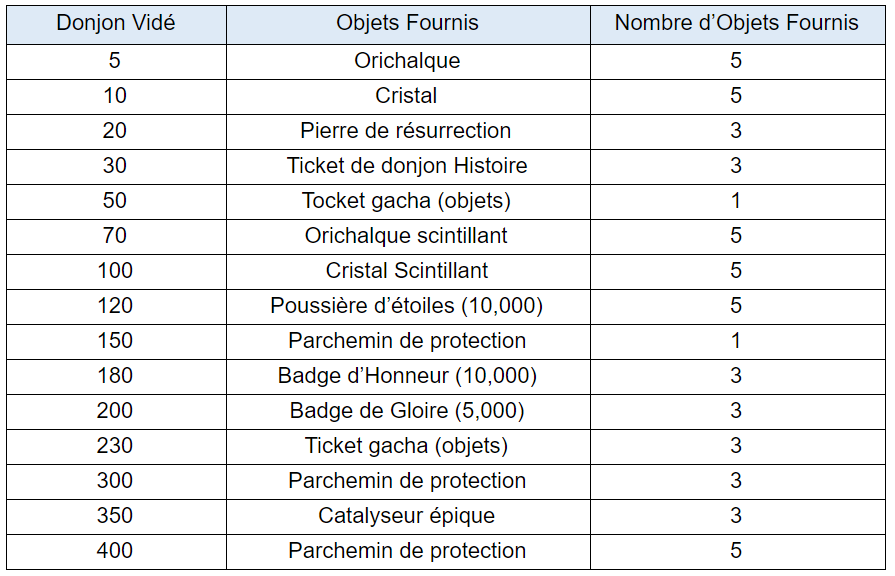Viewport: 895px width, 576px height.
Task: Click the "Ticket gacha (objets)" cell
Action: tap(407, 446)
